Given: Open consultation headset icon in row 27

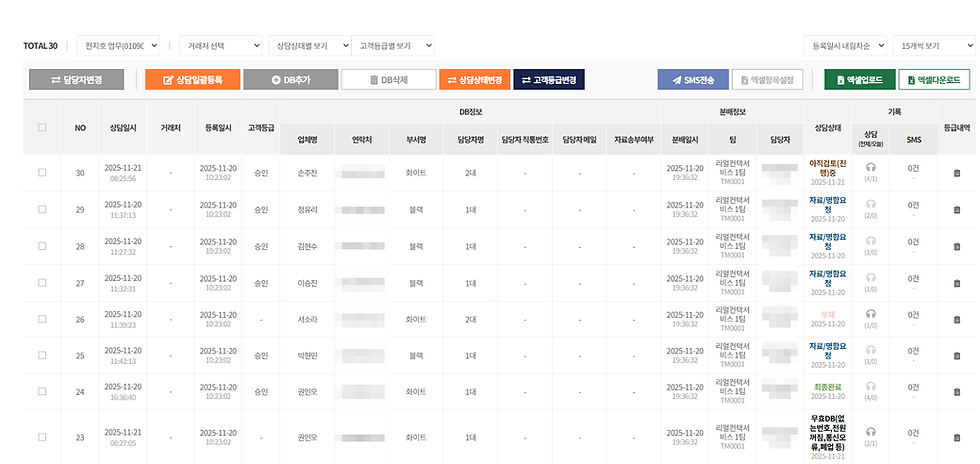Looking at the screenshot, I should tap(871, 277).
